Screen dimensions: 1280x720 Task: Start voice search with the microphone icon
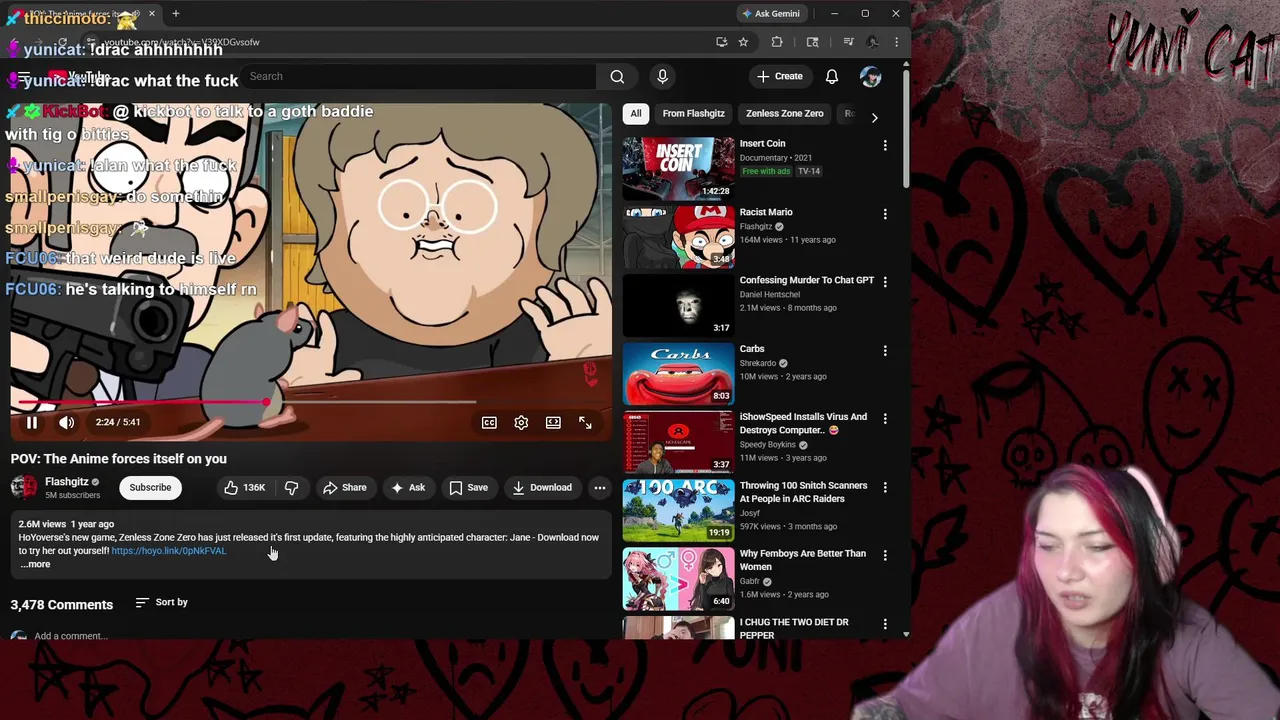[662, 77]
